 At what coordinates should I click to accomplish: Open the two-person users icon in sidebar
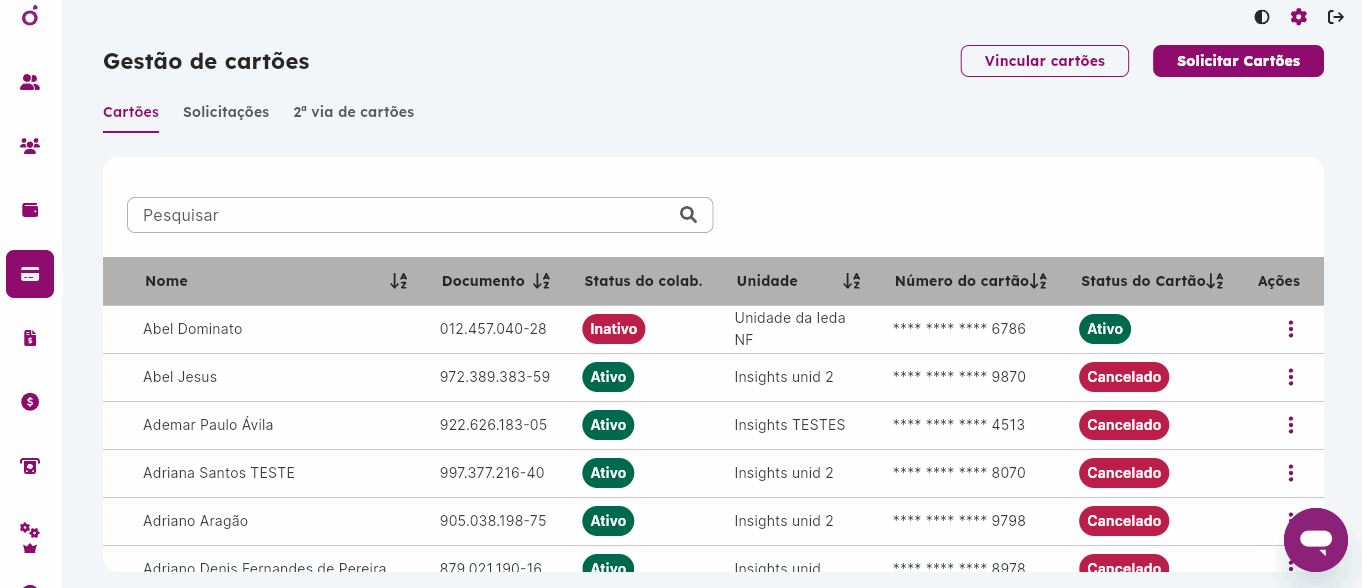point(30,83)
